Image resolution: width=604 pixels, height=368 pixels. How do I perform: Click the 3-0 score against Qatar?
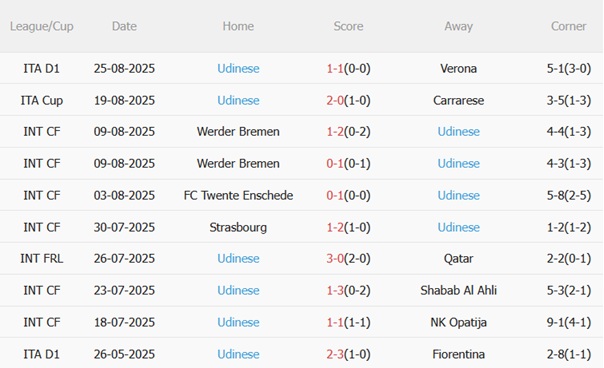coord(335,259)
